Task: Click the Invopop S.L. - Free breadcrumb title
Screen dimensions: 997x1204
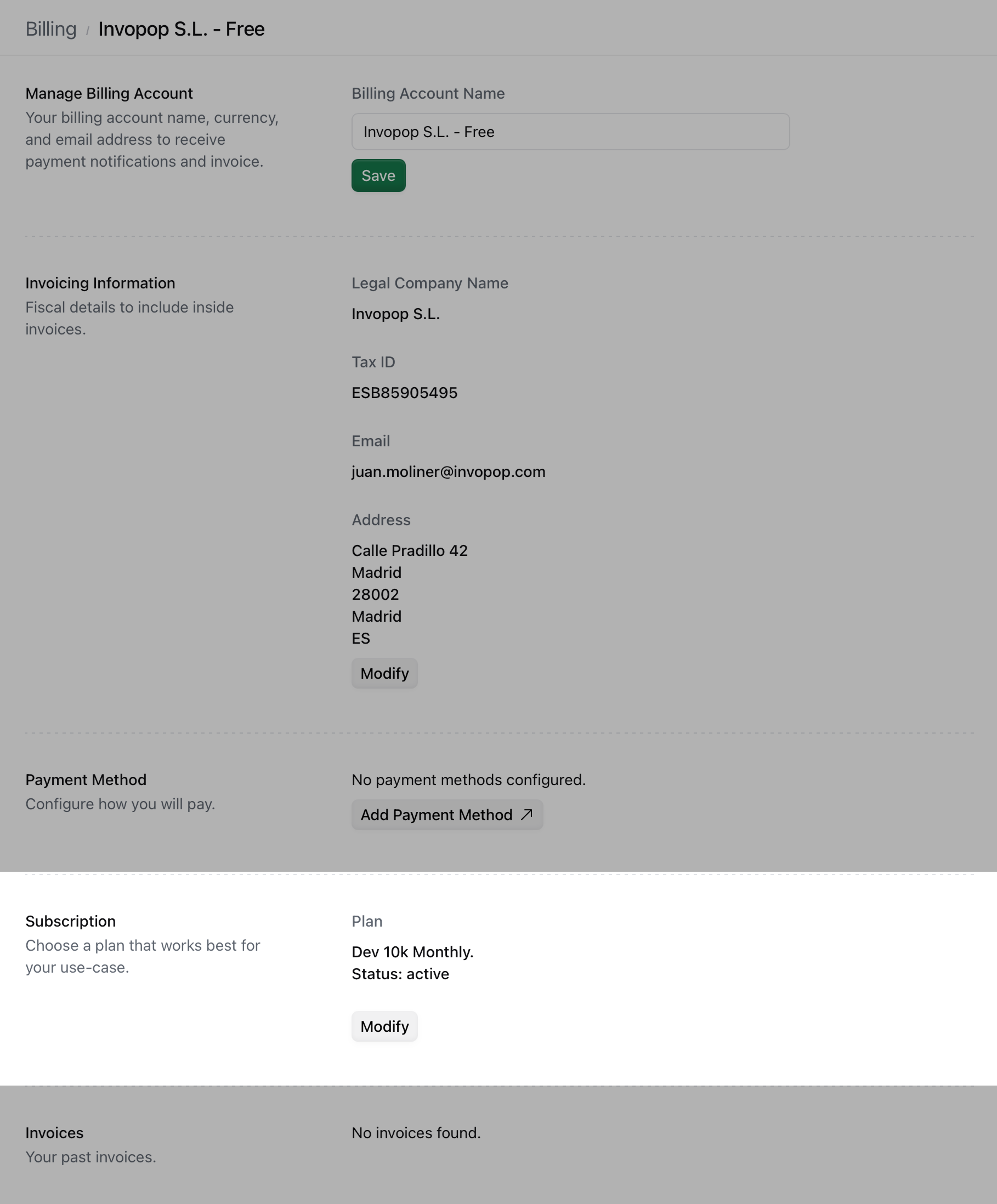Action: [181, 29]
